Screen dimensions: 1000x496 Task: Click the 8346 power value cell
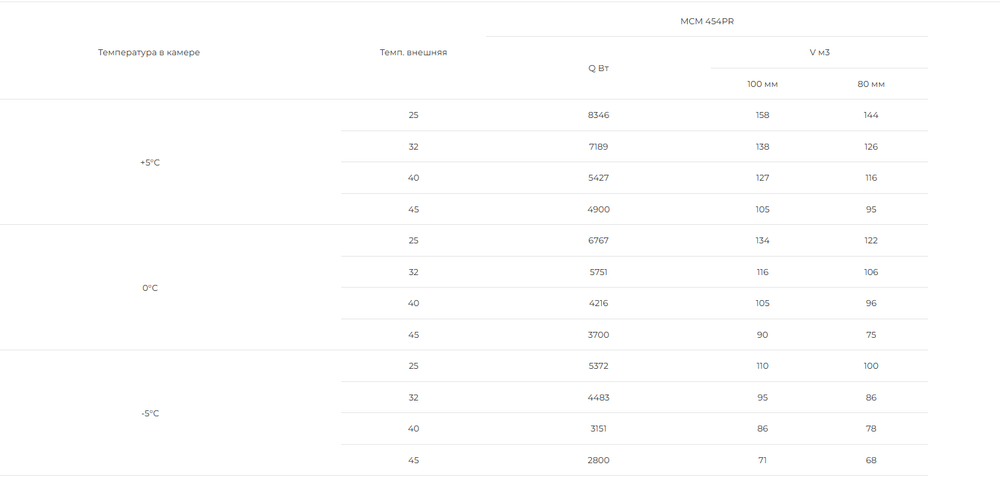(598, 115)
